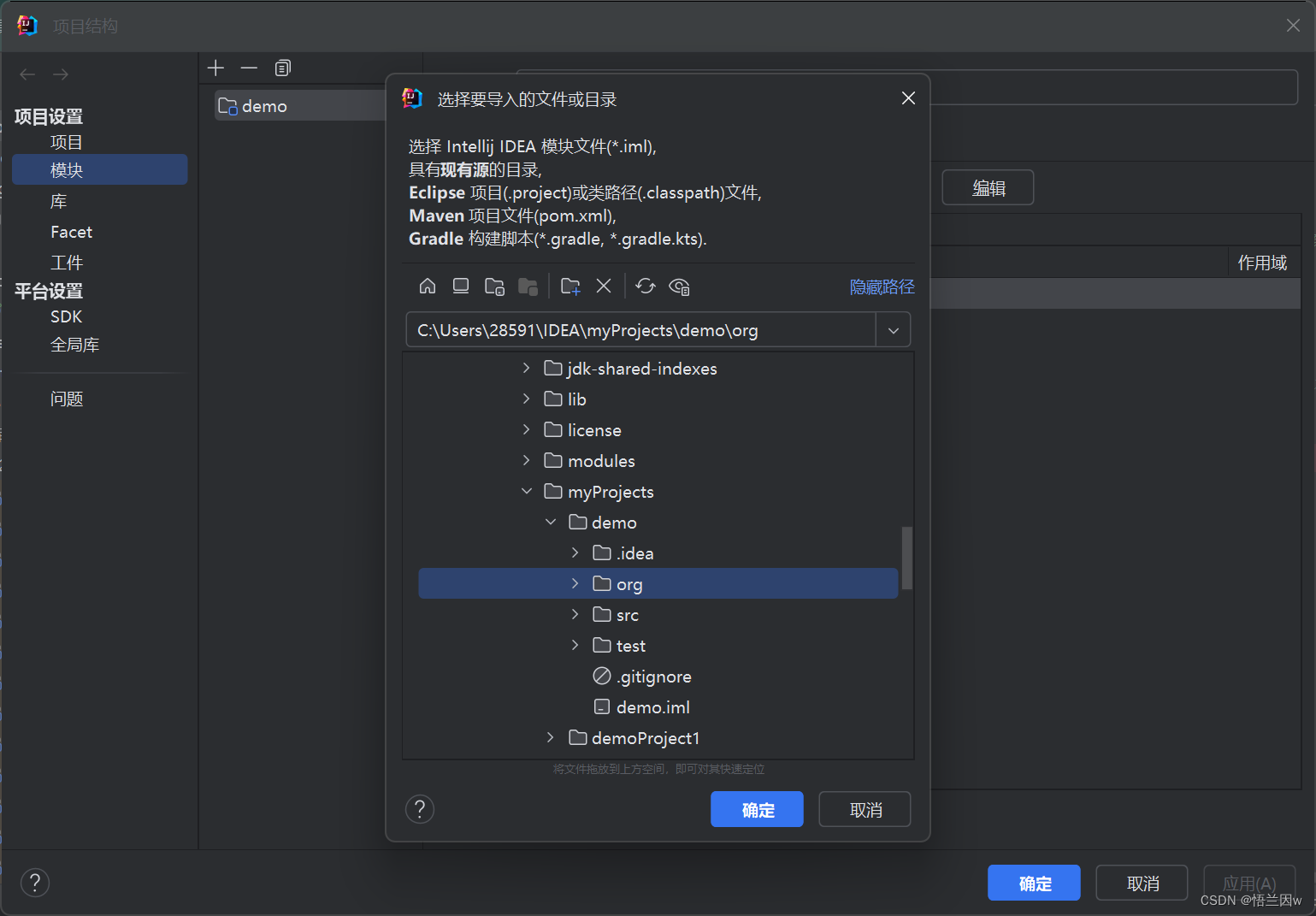Add a new module with plus icon
1316x916 pixels.
(215, 68)
